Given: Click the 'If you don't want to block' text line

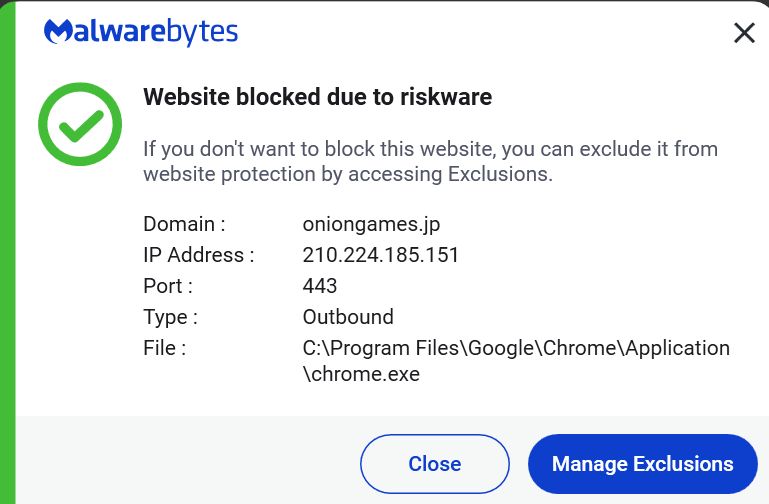Looking at the screenshot, I should click(430, 149).
